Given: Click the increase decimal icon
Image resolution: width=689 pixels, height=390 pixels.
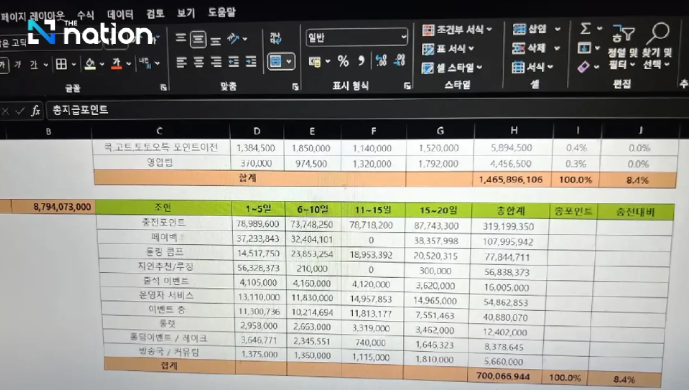Looking at the screenshot, I should [381, 61].
